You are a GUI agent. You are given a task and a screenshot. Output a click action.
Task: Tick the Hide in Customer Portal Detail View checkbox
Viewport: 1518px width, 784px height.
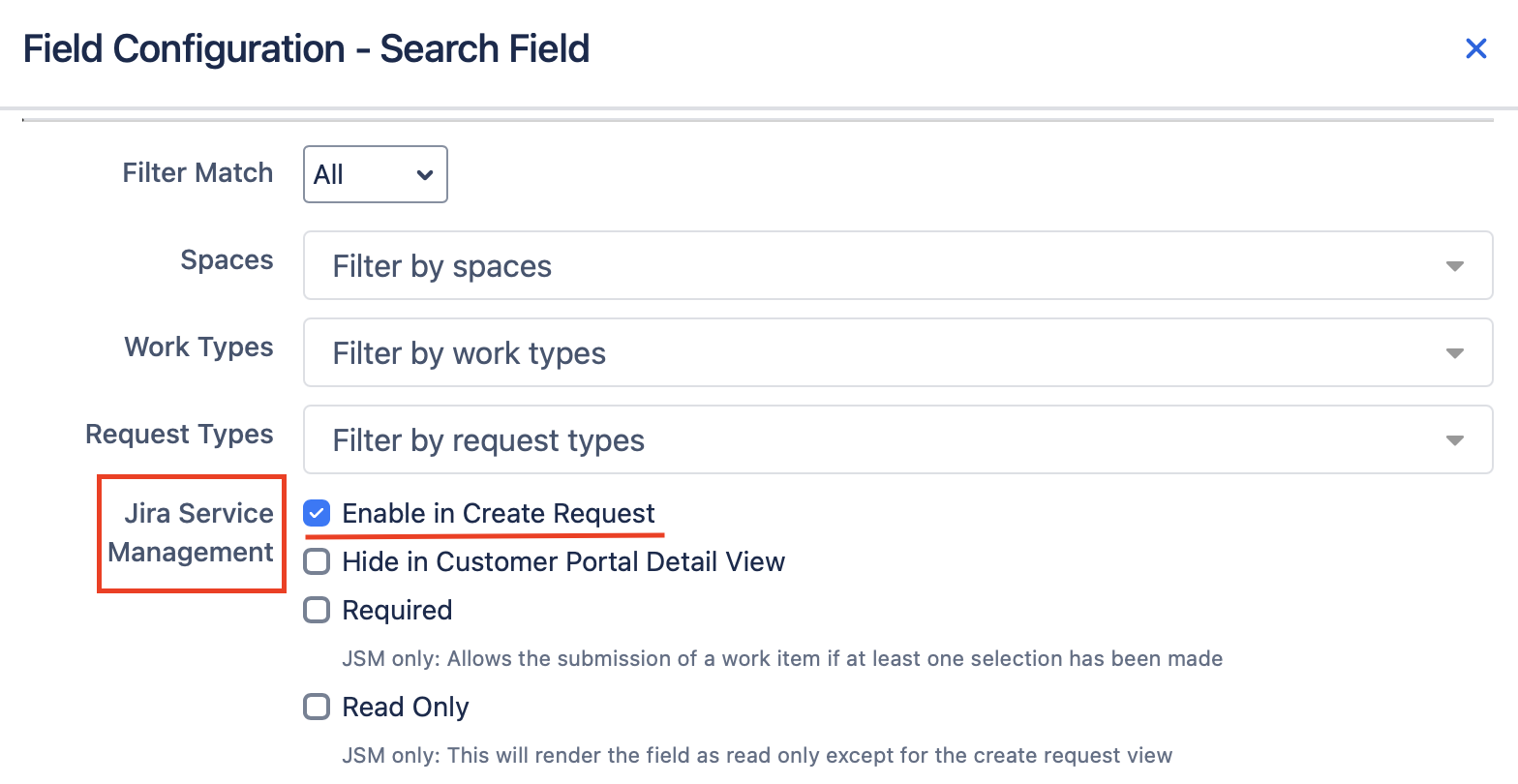coord(318,561)
